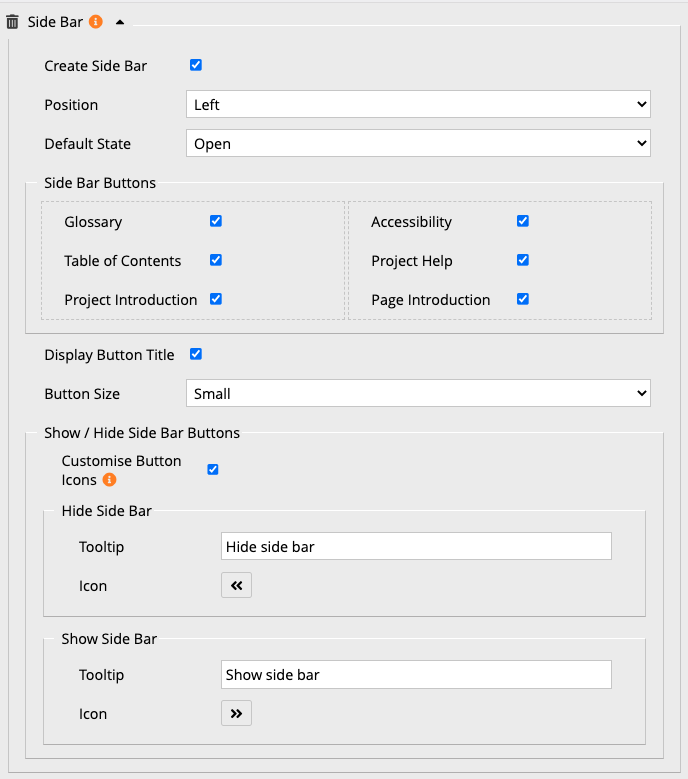Open the Default State dropdown
The width and height of the screenshot is (688, 779).
click(x=418, y=143)
